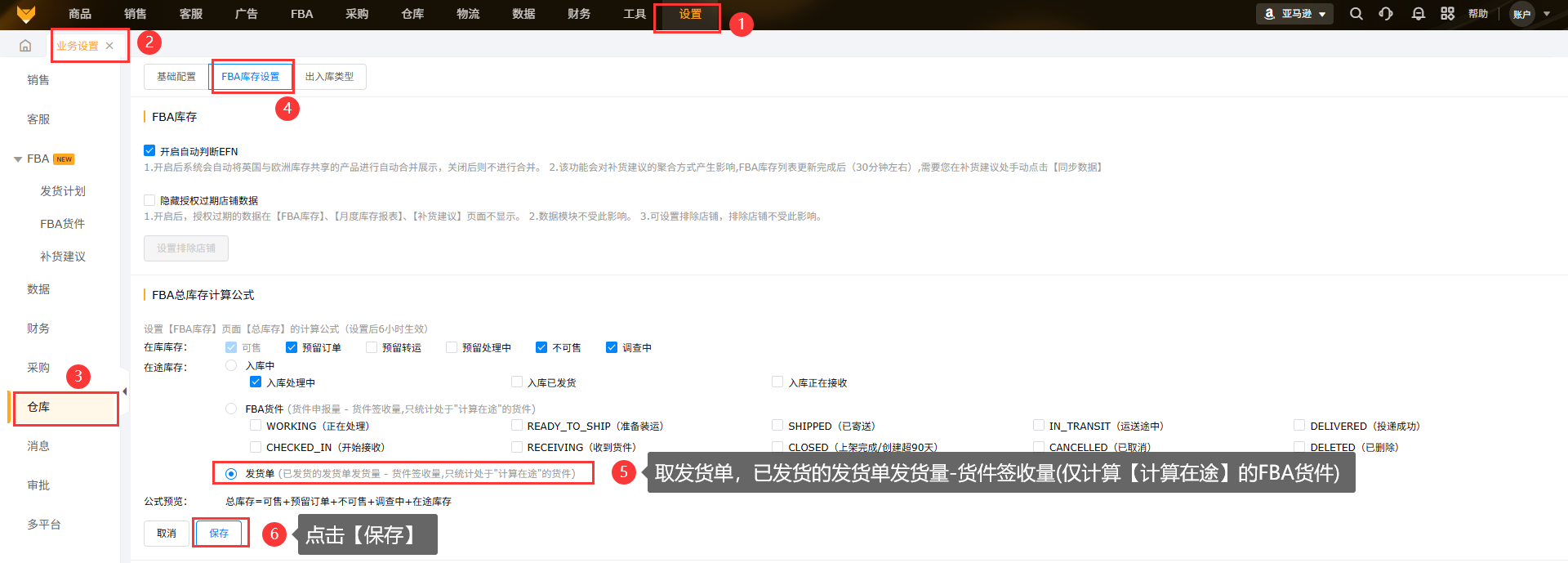1568x563 pixels.
Task: Toggle 入库处理中 checkbox
Action: (256, 382)
